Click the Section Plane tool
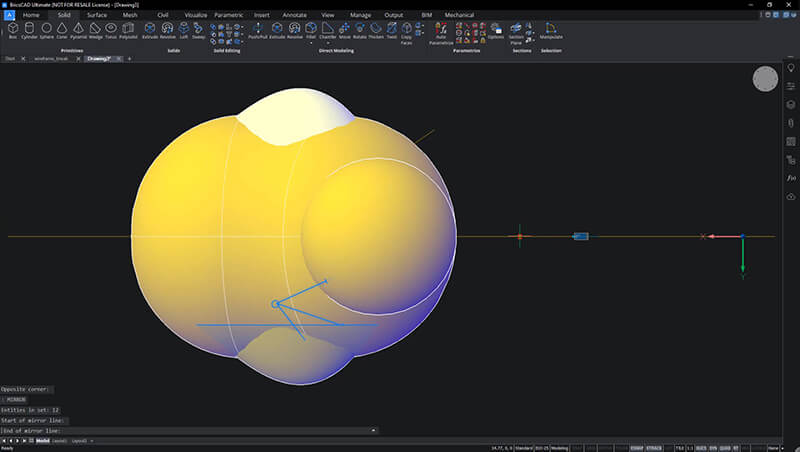Viewport: 800px width, 452px height. coord(516,33)
